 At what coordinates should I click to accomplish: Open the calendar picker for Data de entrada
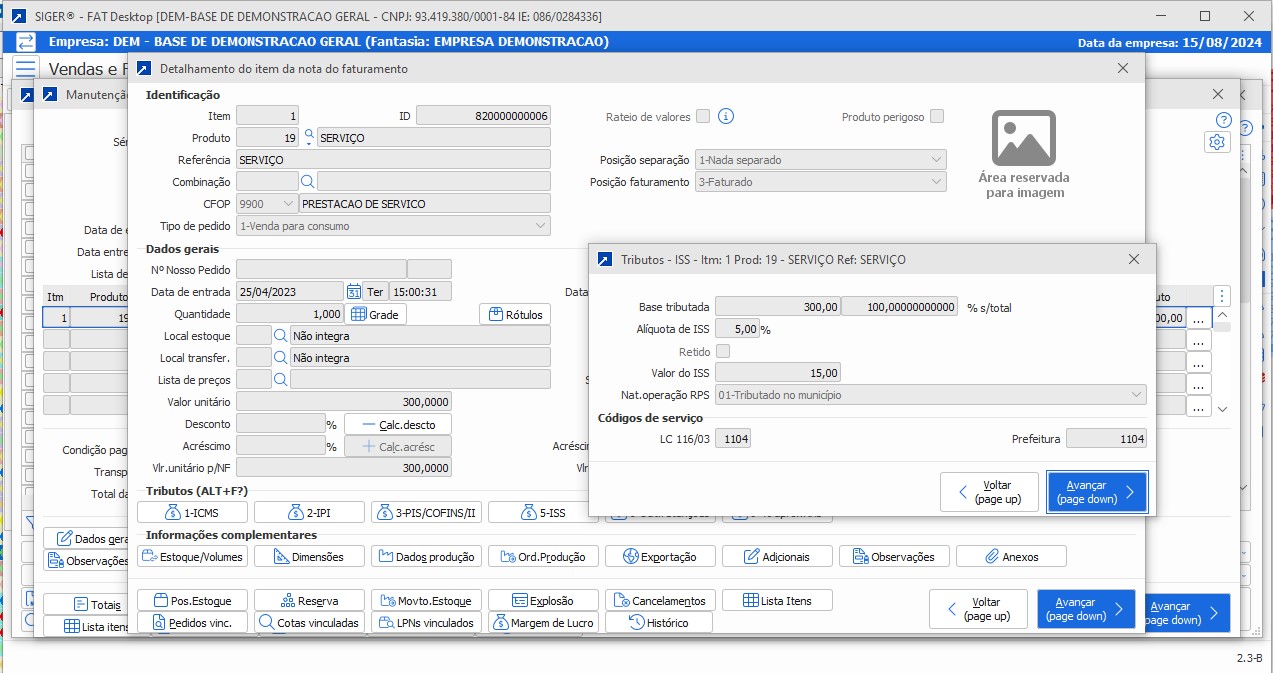(354, 291)
